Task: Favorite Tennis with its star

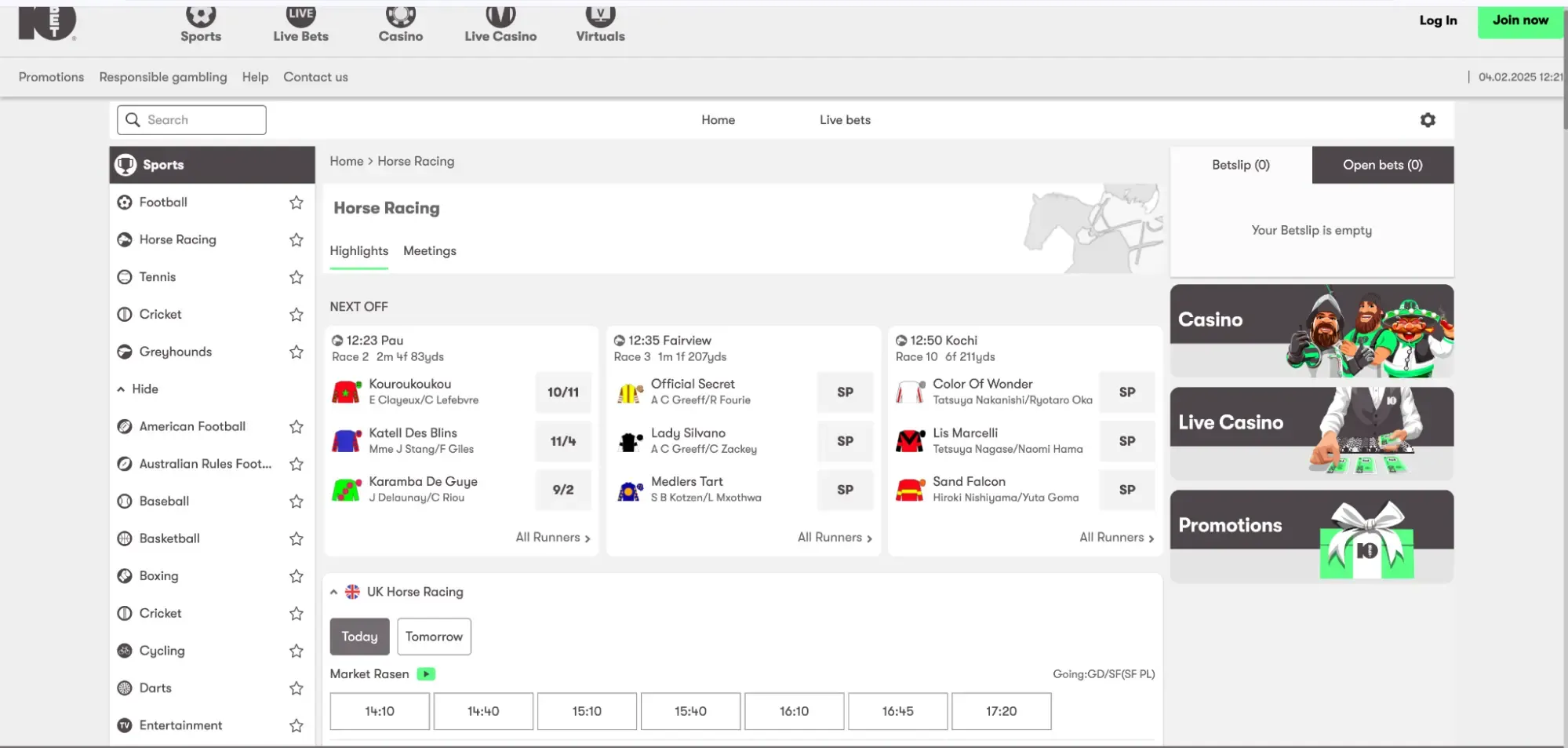Action: (297, 277)
